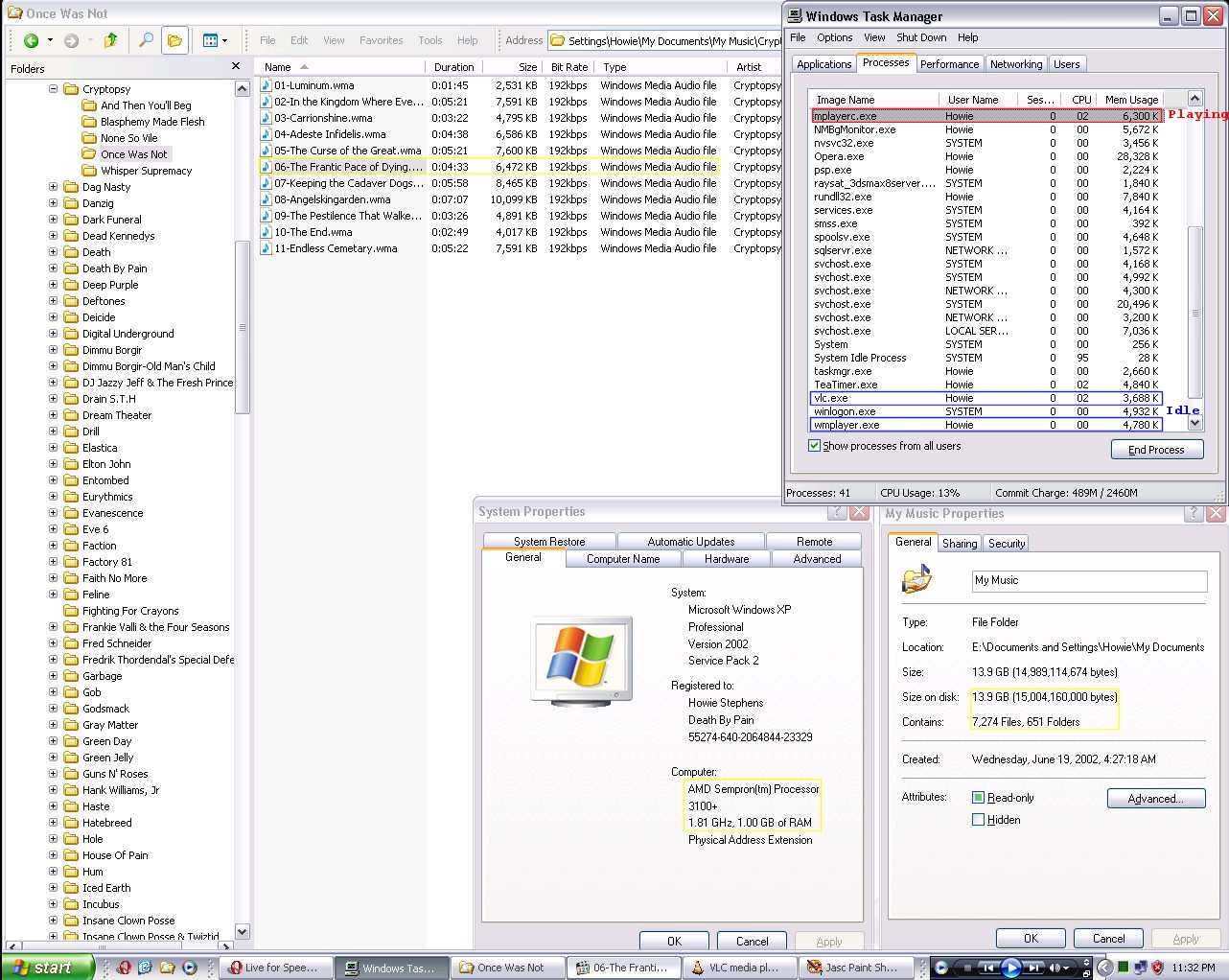
Task: Click the process list scrollbar thumb
Action: click(x=1194, y=312)
